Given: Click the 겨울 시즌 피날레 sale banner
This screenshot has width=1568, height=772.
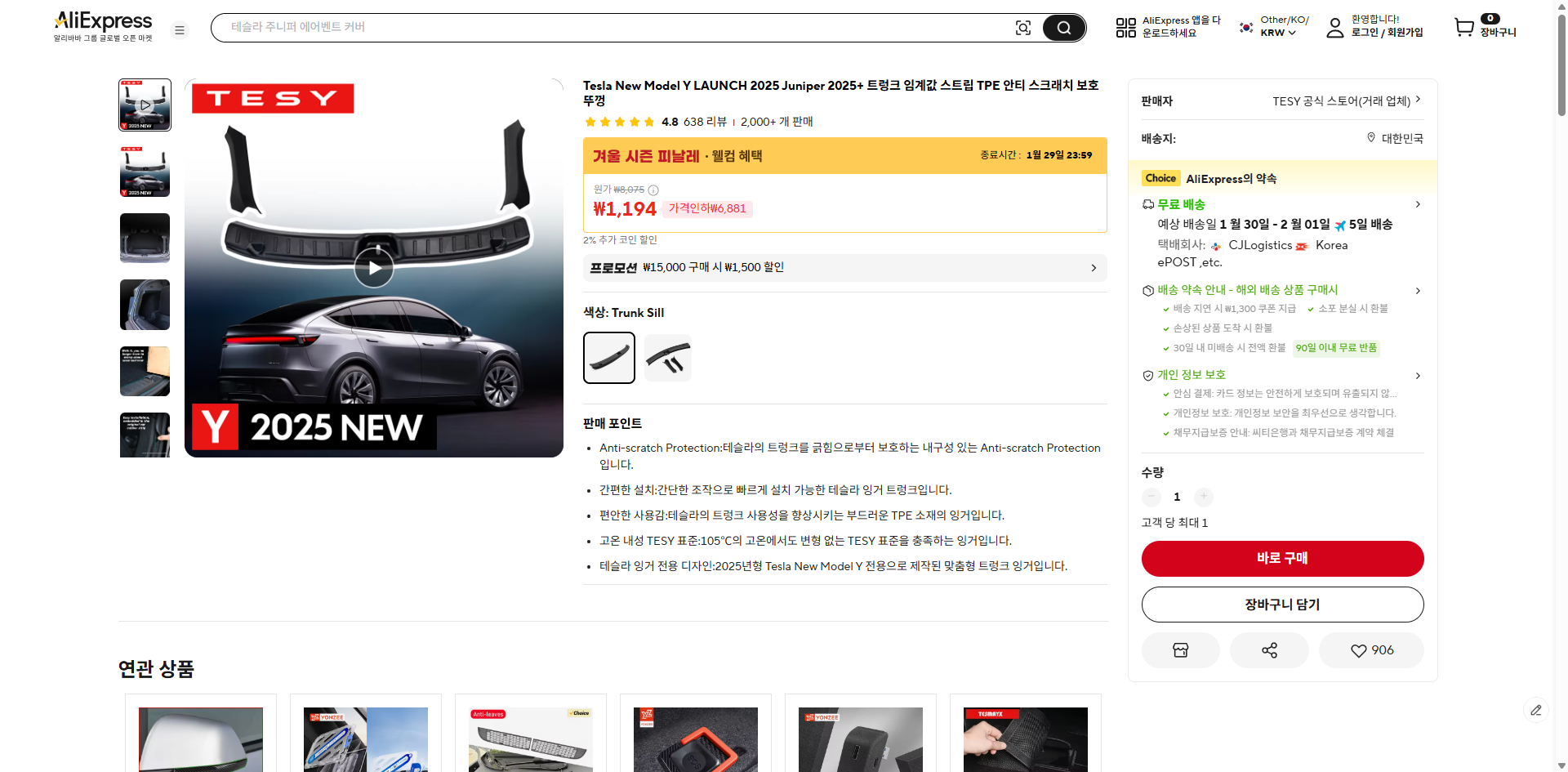Looking at the screenshot, I should point(845,155).
